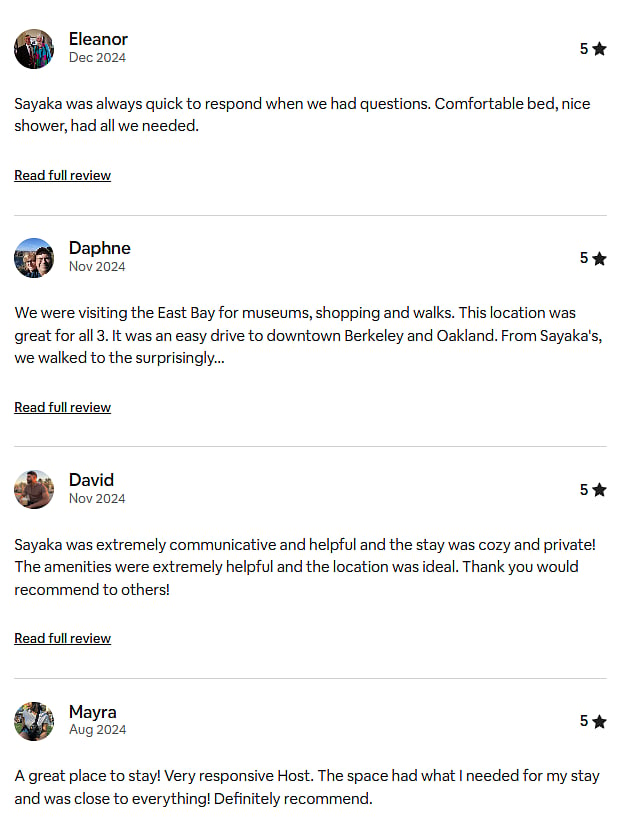This screenshot has width=631, height=832.
Task: Click the Aug 2024 review date
Action: tap(98, 730)
